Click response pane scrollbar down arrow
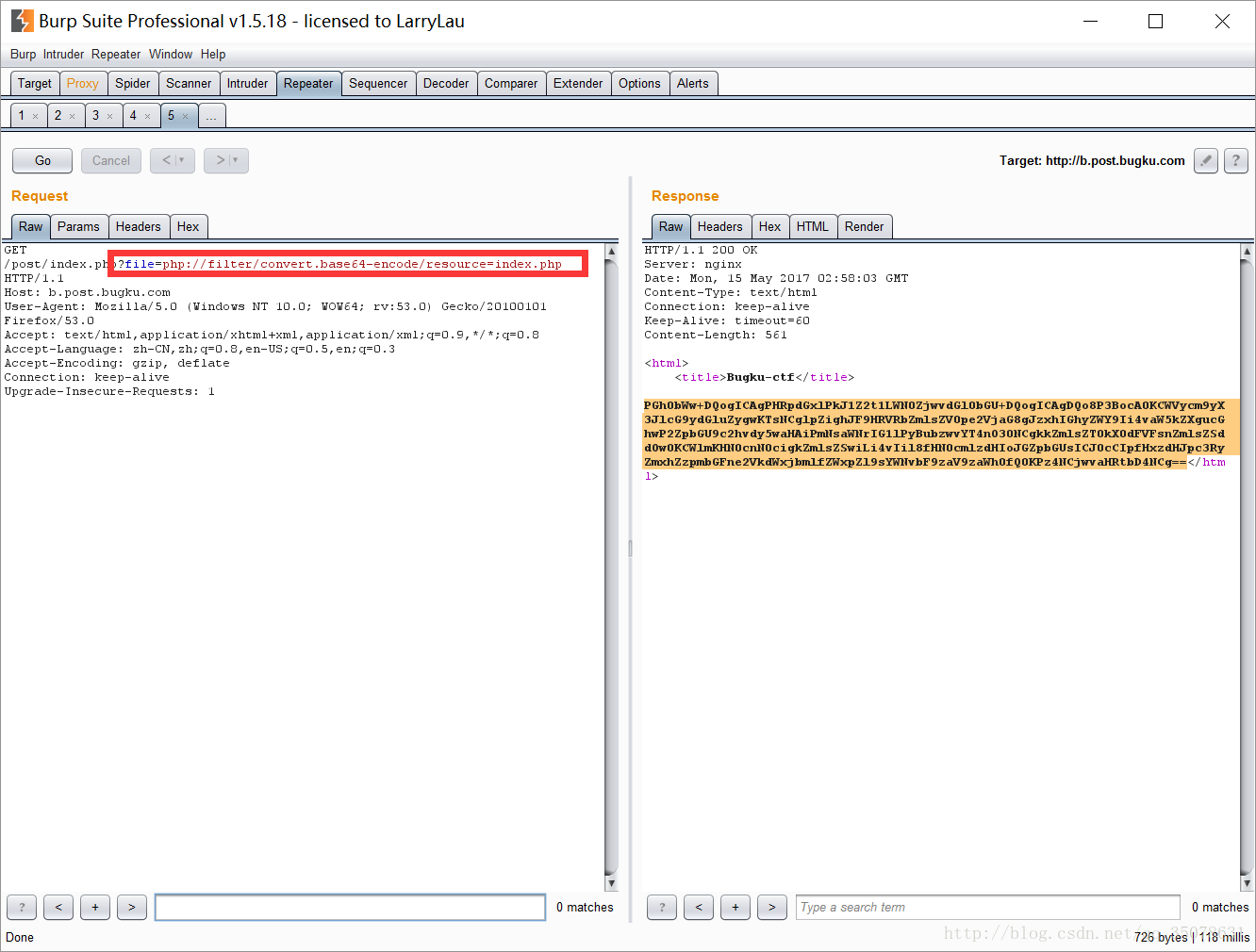 pos(1247,883)
